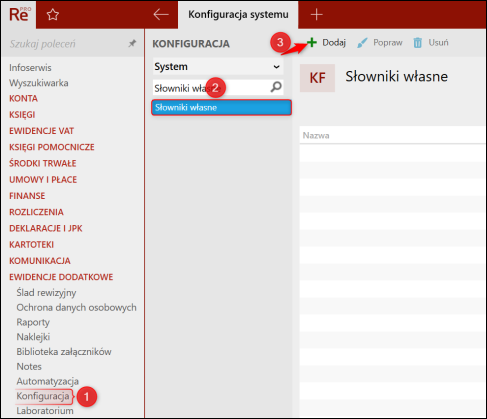
Task: Expand the System dropdown
Action: tap(218, 67)
